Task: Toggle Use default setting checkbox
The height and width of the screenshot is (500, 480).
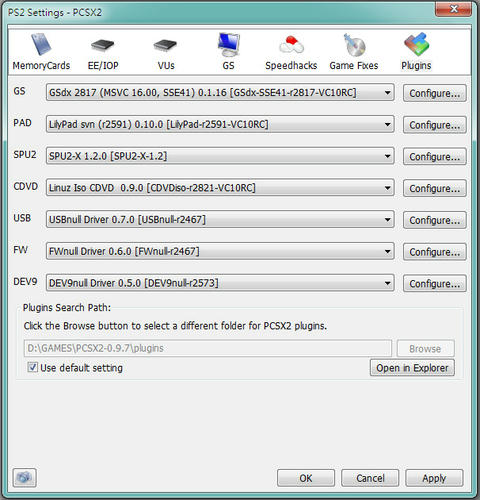Action: (32, 368)
